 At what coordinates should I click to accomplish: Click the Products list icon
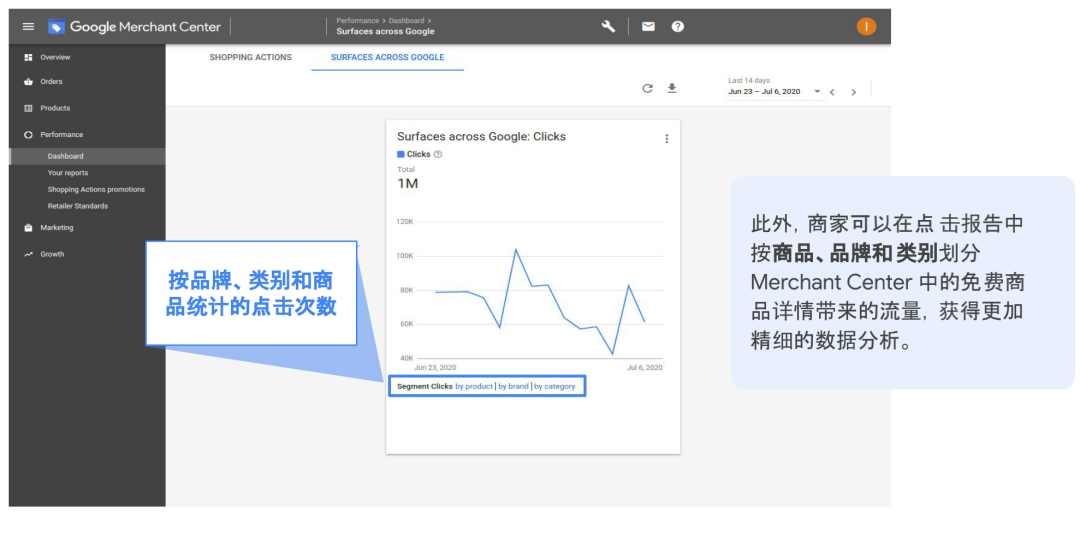click(x=28, y=108)
